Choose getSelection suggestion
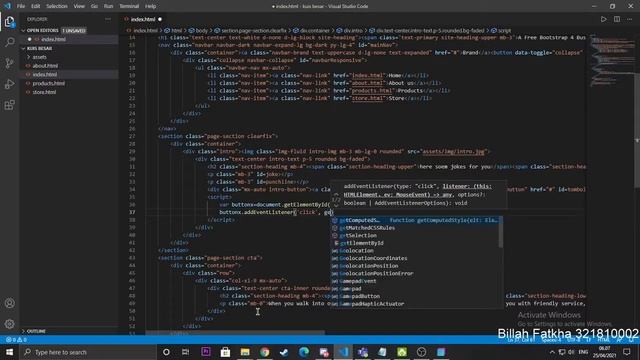The height and width of the screenshot is (360, 640). pos(414,236)
